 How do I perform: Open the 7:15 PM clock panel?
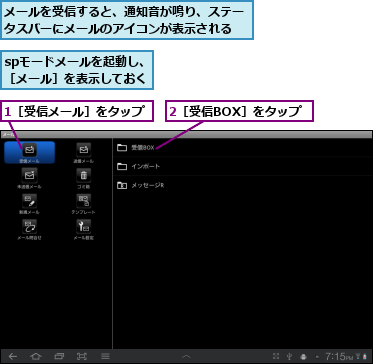(x=339, y=356)
